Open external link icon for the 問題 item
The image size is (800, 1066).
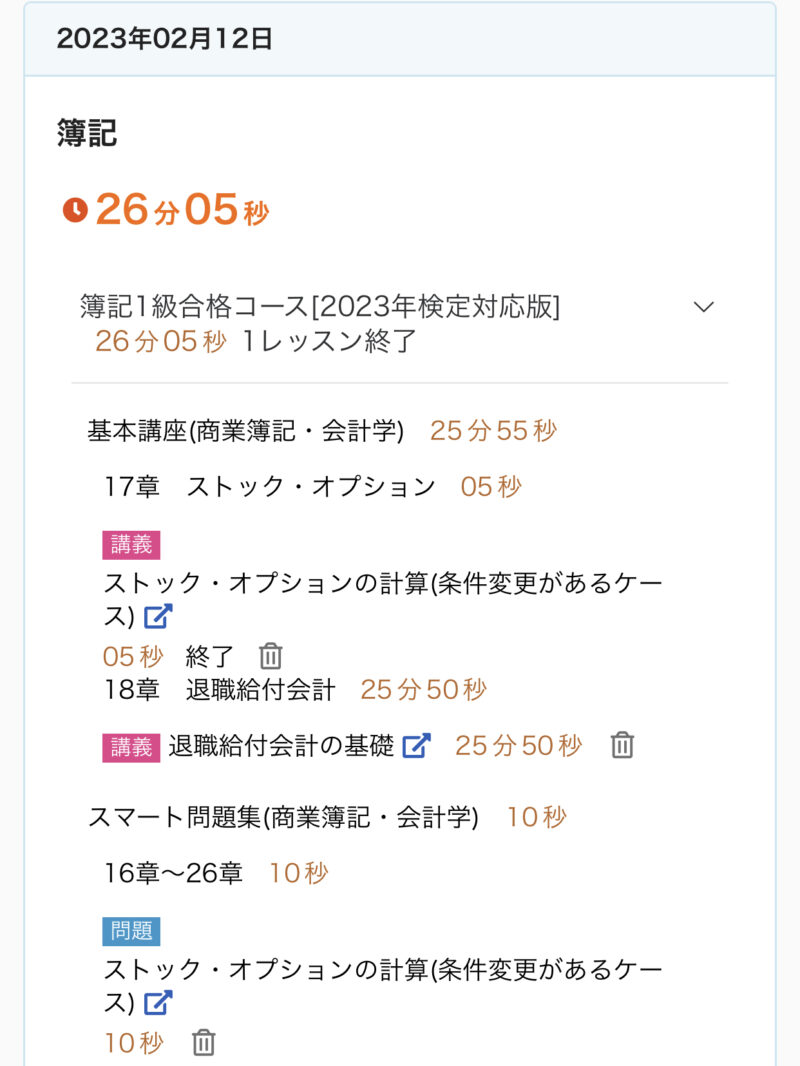click(158, 1002)
